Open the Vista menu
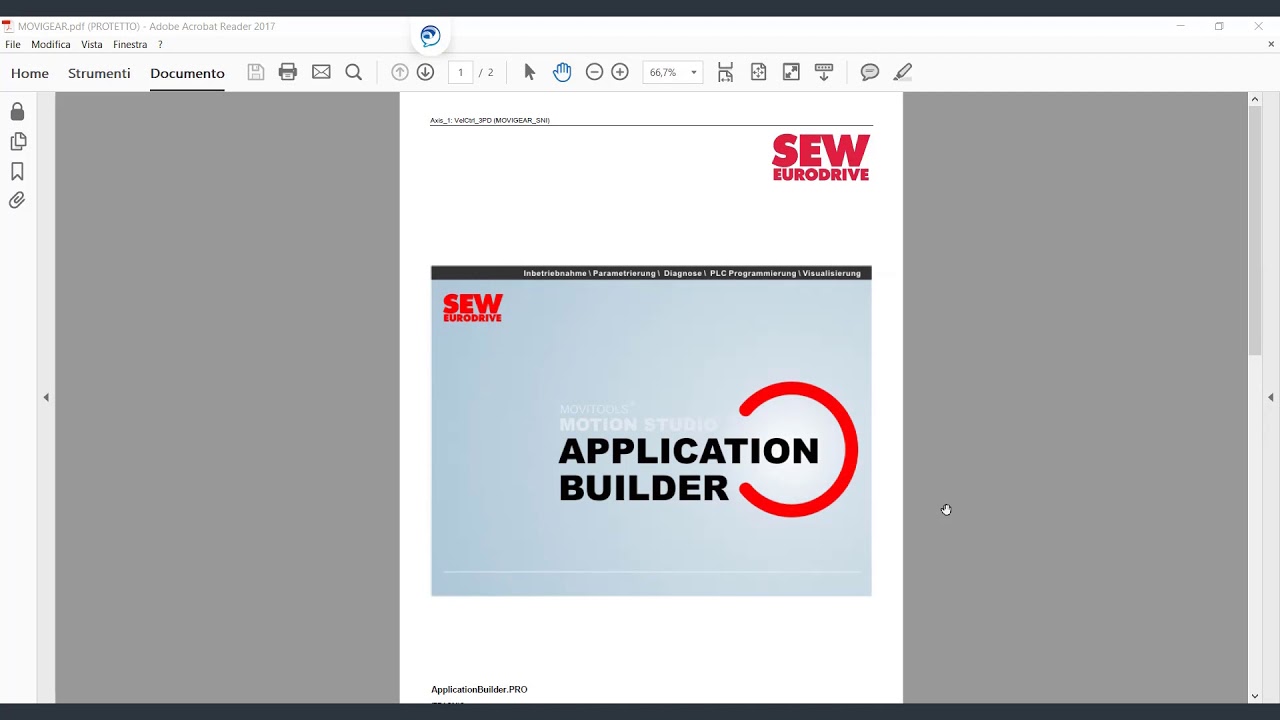 click(92, 44)
